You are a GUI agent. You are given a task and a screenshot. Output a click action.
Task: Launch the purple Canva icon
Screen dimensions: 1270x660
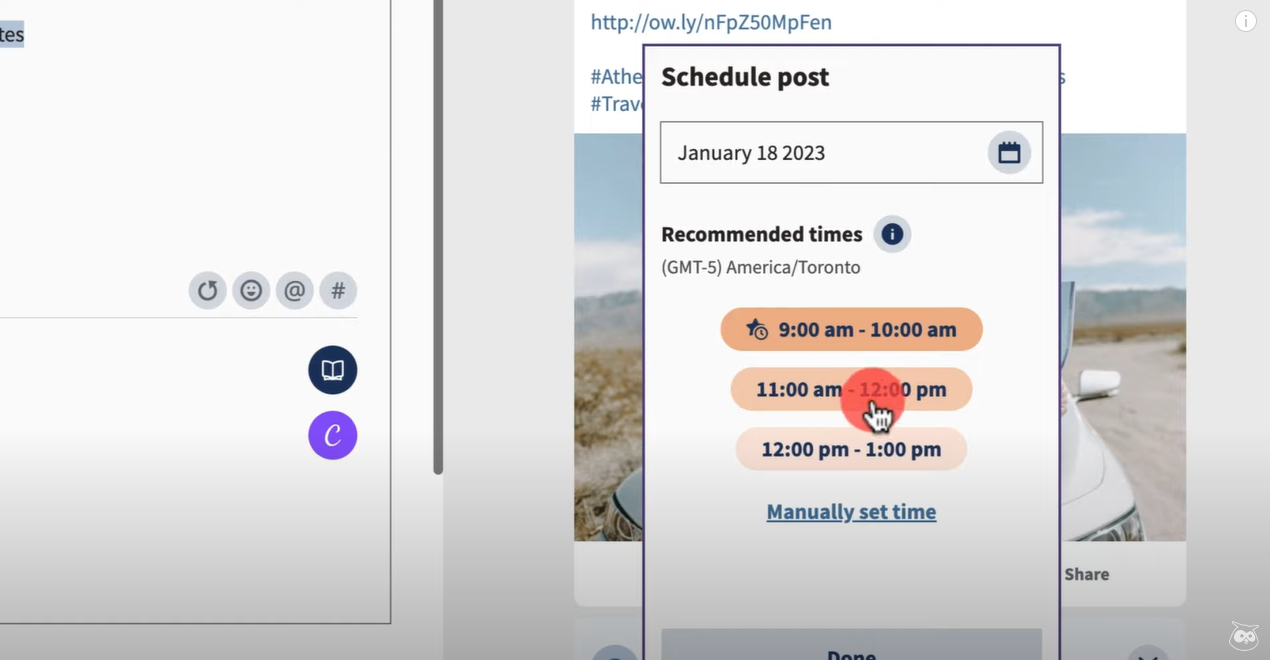(333, 435)
